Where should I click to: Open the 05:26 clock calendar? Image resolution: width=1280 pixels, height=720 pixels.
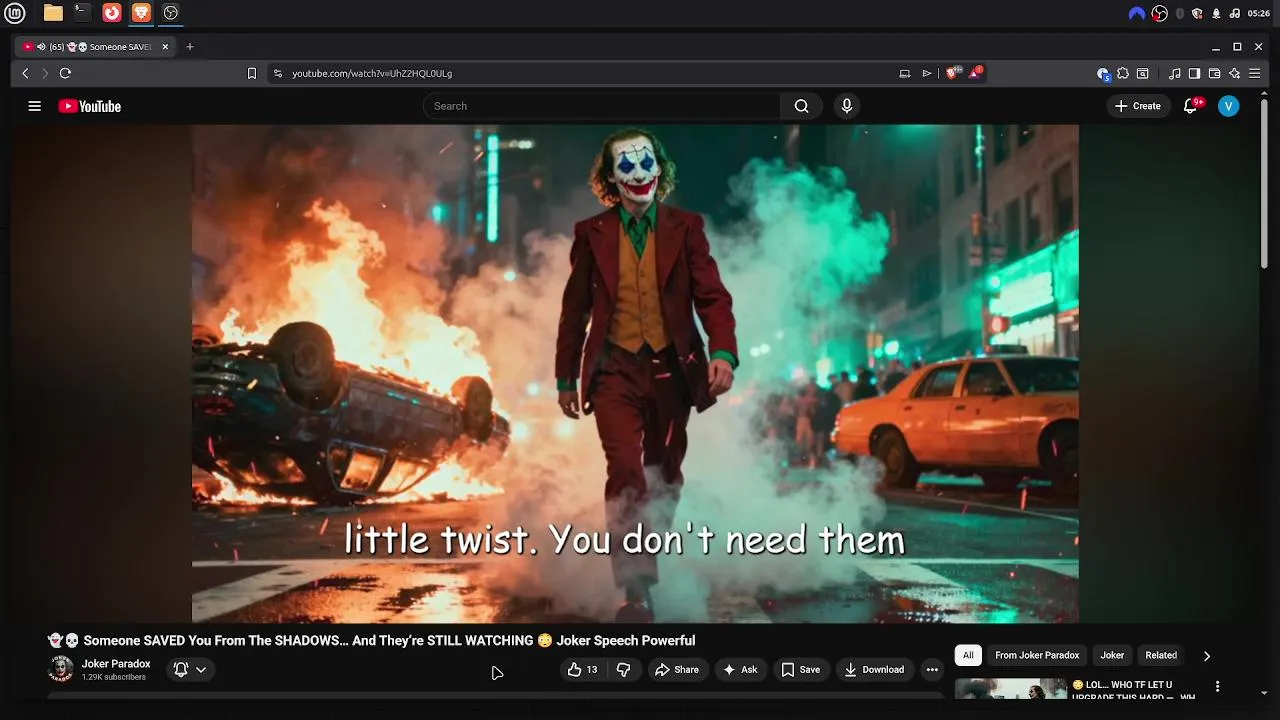coord(1259,13)
